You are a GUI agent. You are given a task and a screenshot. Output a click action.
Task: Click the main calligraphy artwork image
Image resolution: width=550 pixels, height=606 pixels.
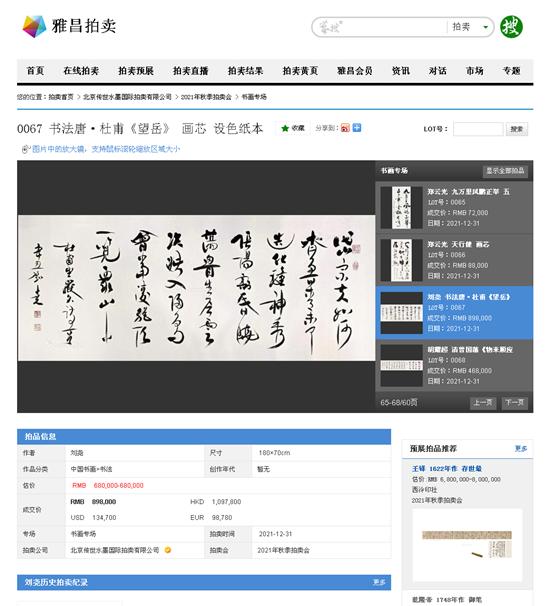[x=196, y=288]
